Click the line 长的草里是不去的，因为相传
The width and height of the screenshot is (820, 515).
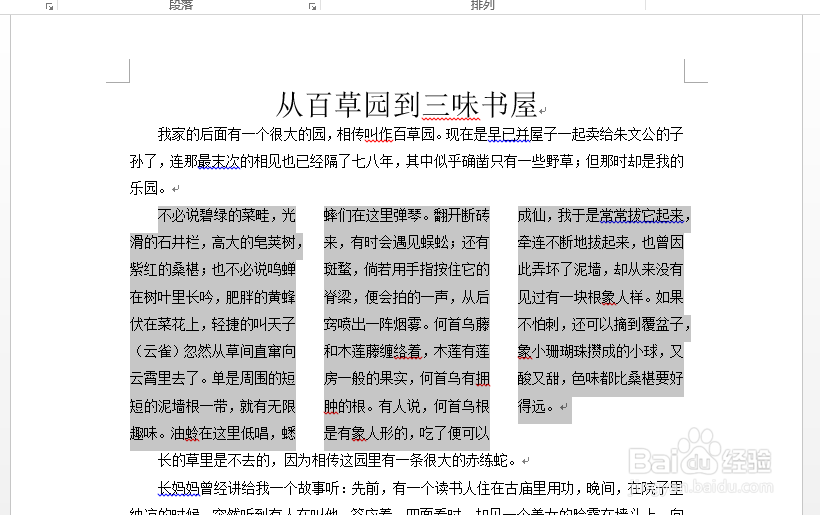(338, 460)
